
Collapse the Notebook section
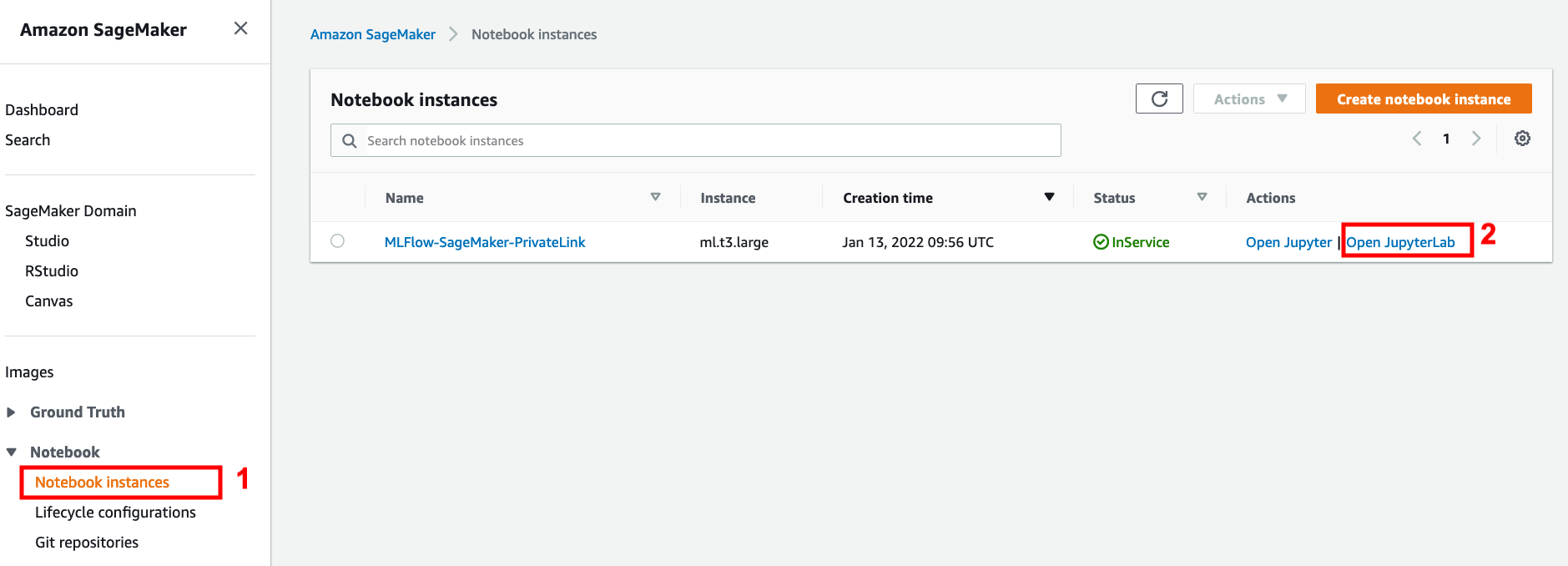pos(11,452)
